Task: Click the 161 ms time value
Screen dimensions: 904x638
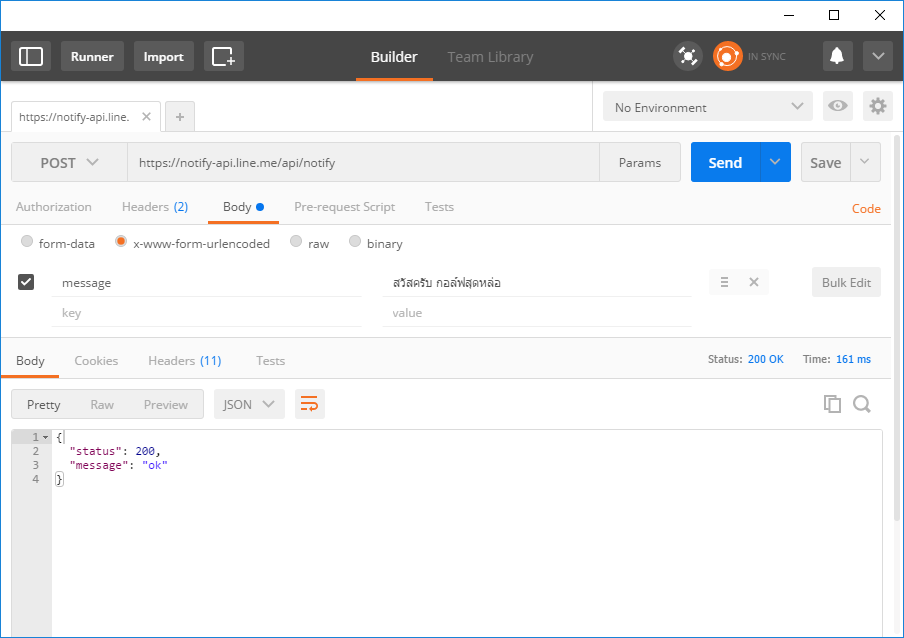Action: [853, 359]
